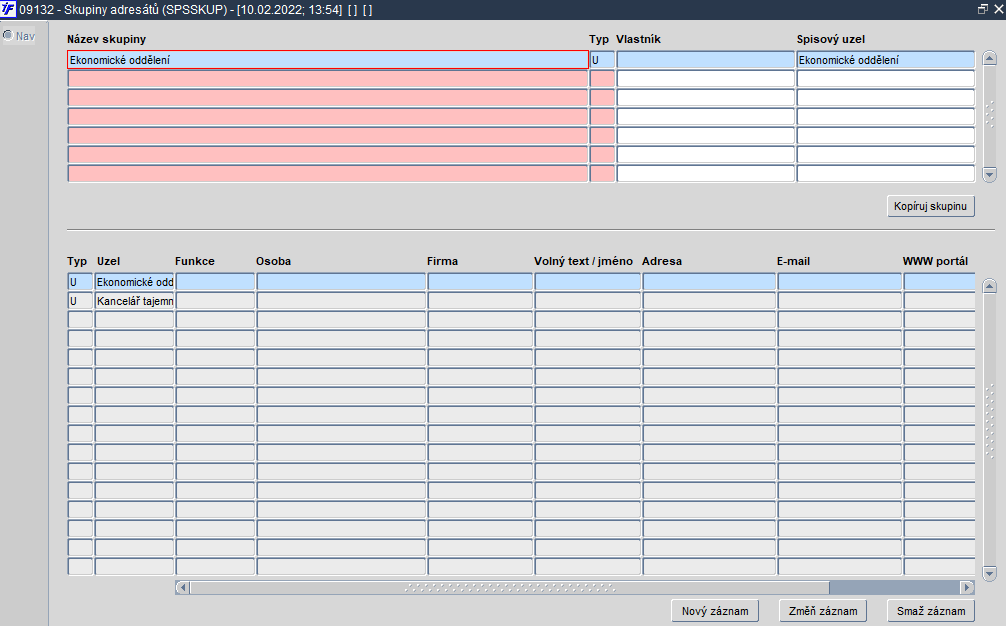
Task: Click the horizontal scrollbar thumb
Action: pos(509,587)
